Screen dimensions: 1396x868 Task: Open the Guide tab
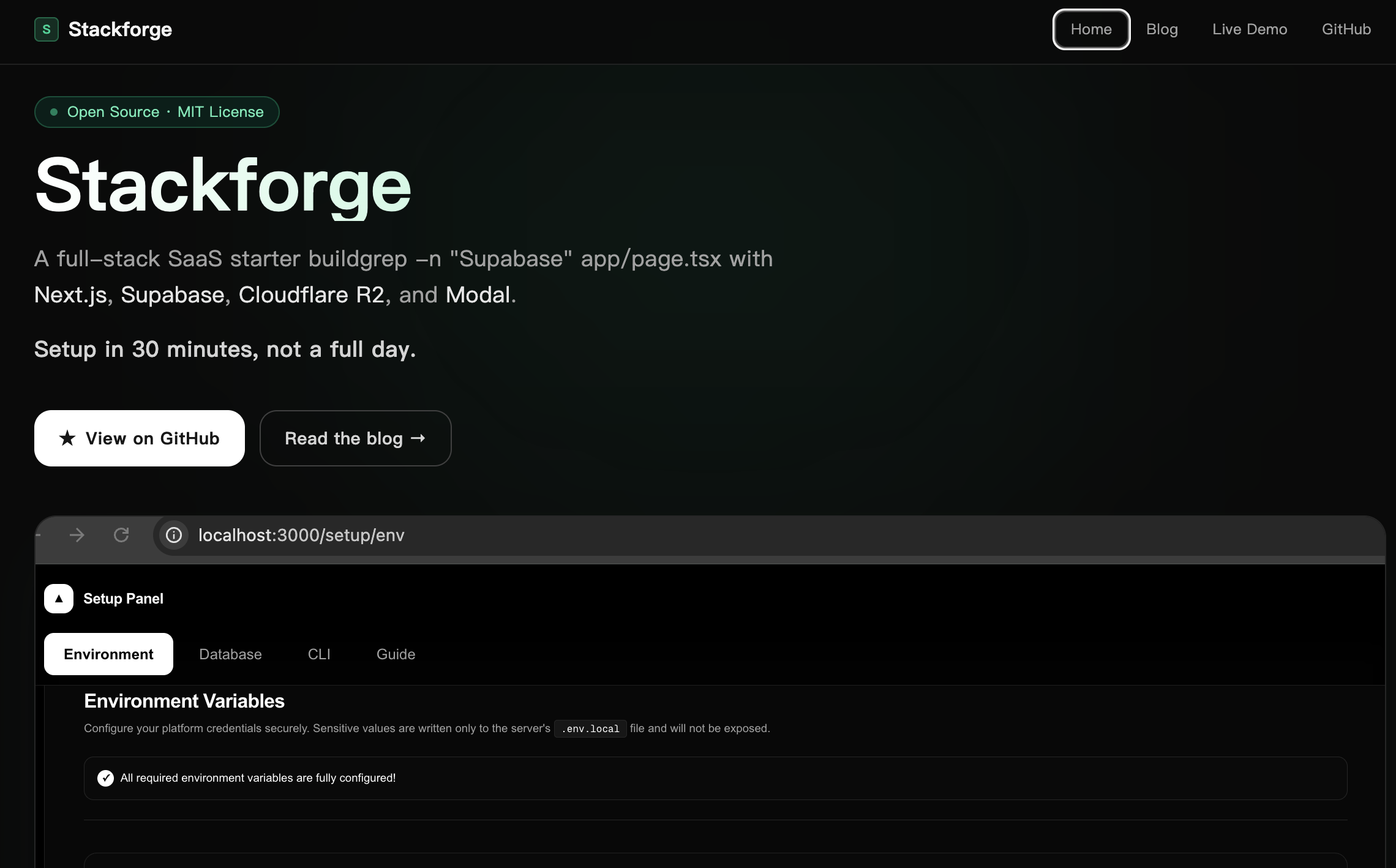(396, 654)
